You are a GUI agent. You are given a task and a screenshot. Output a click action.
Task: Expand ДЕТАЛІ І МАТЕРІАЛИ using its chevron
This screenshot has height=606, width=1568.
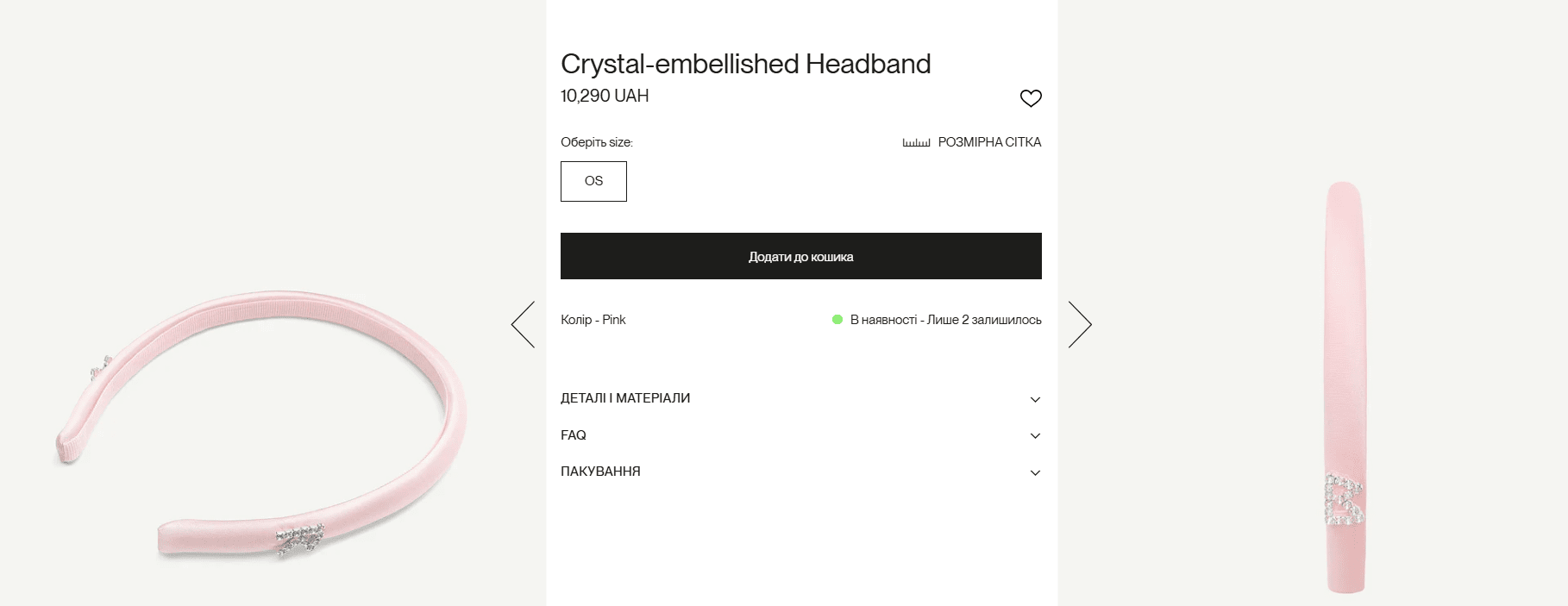[x=1035, y=399]
